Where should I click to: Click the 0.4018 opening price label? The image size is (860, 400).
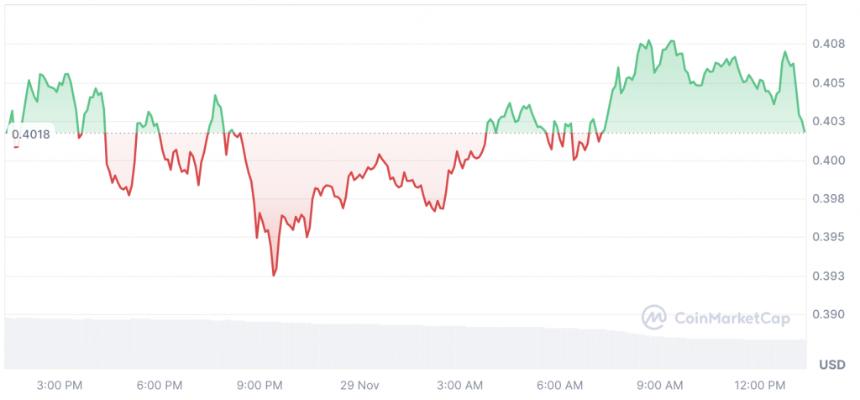[x=31, y=134]
